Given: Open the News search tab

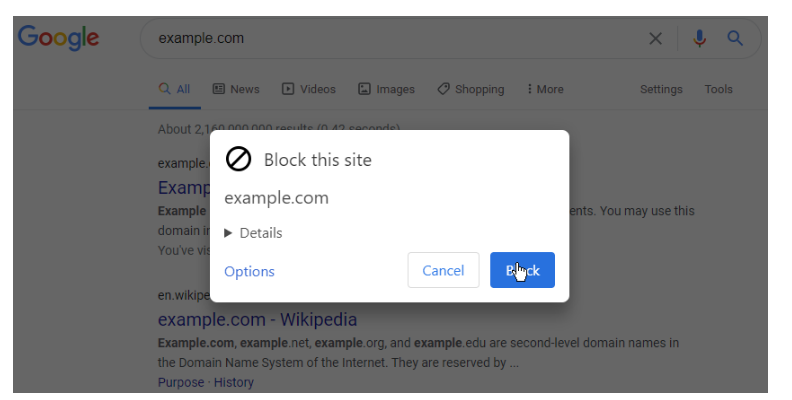Looking at the screenshot, I should click(x=236, y=89).
